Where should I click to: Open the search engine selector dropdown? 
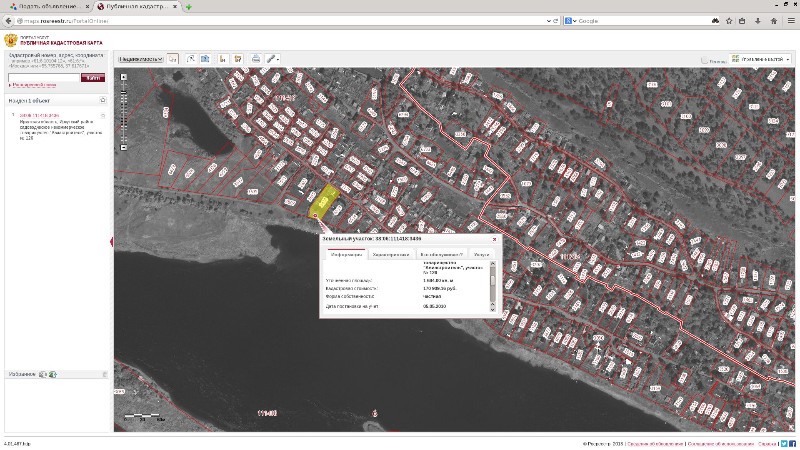click(x=570, y=20)
